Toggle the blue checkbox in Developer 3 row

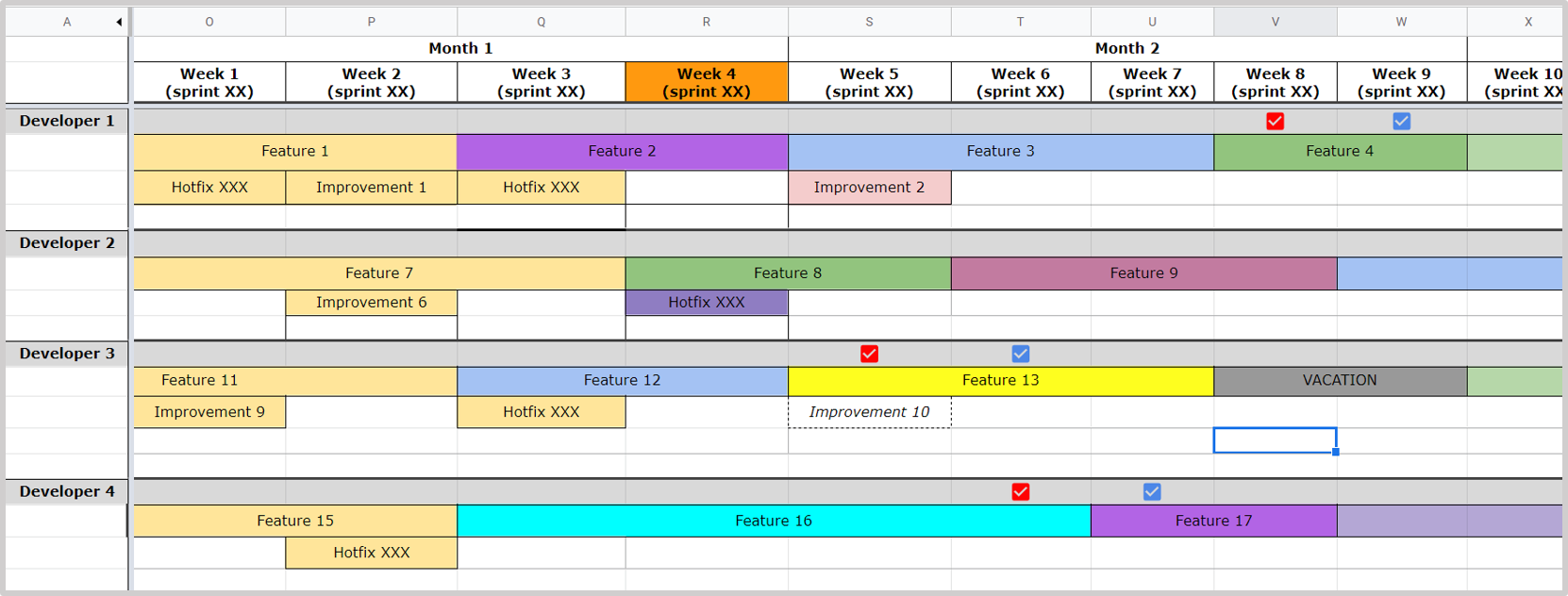[x=1020, y=354]
